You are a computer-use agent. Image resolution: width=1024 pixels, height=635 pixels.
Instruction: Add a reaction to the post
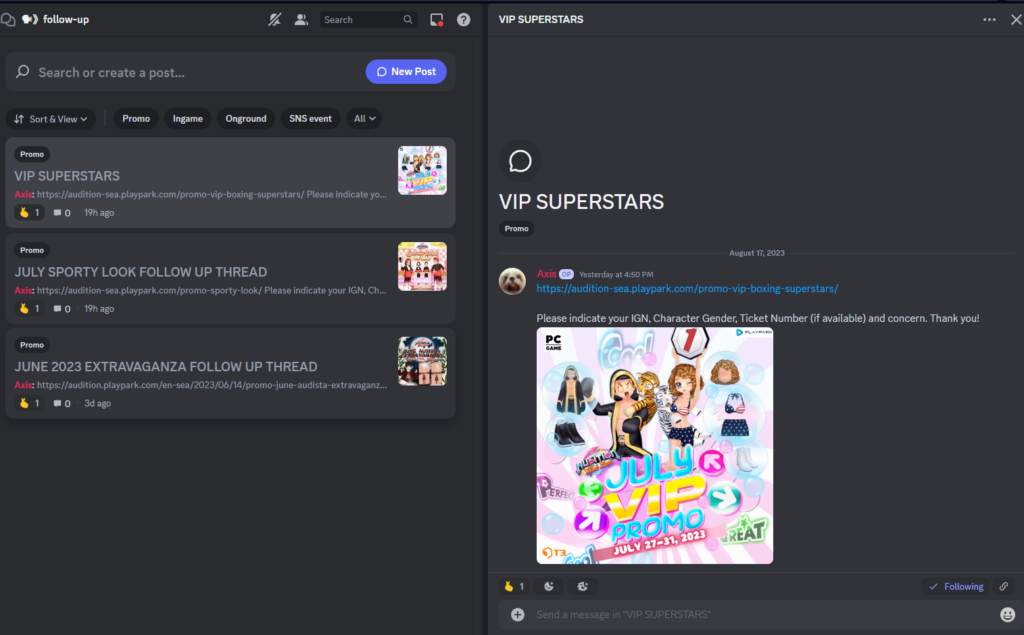pos(549,586)
